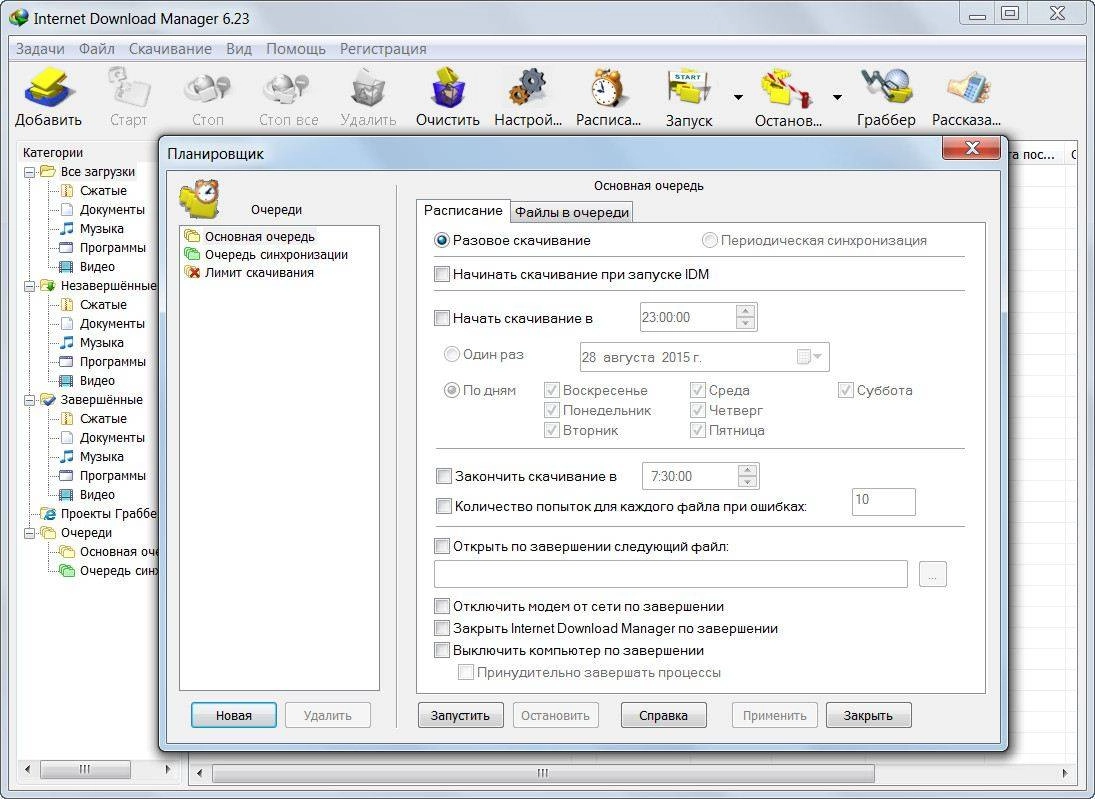Screen dimensions: 1095x799
Task: Collapse the Все загрузки tree node
Action: (29, 172)
